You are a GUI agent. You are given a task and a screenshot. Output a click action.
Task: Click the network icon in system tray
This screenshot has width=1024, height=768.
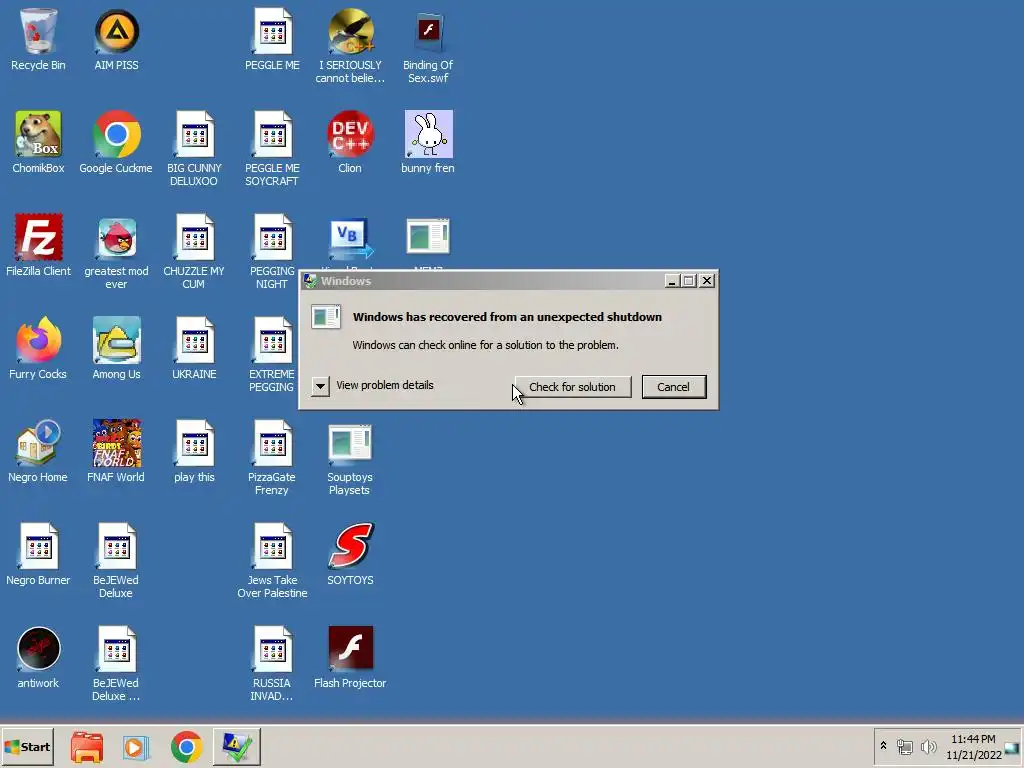click(904, 746)
